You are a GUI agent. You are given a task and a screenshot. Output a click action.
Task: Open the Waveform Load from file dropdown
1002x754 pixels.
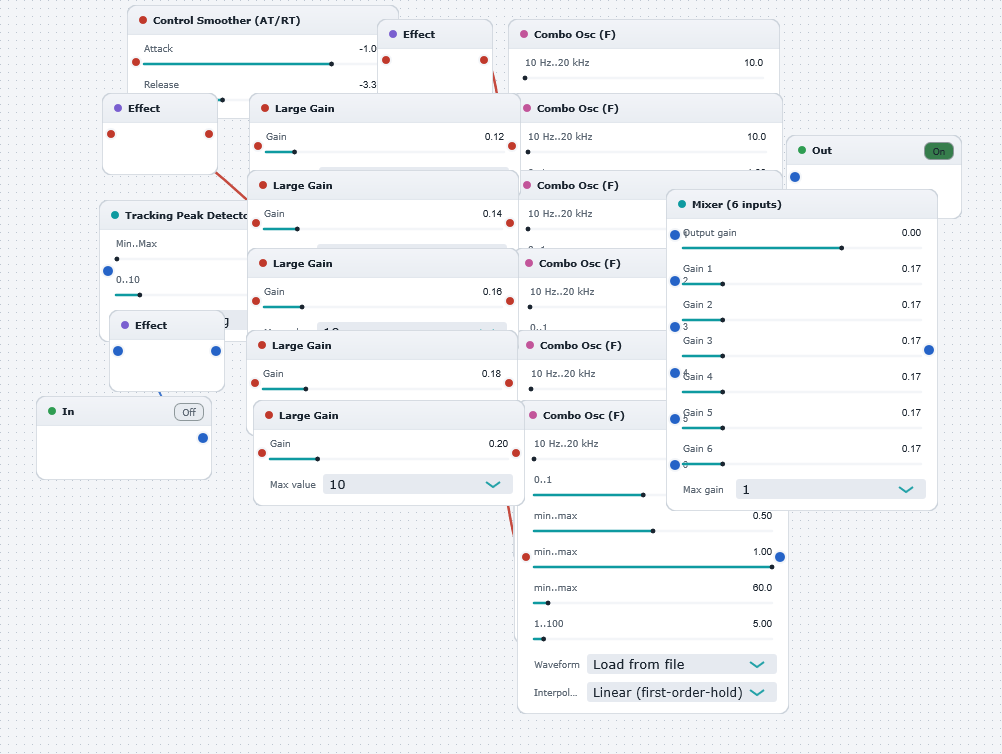tap(682, 665)
